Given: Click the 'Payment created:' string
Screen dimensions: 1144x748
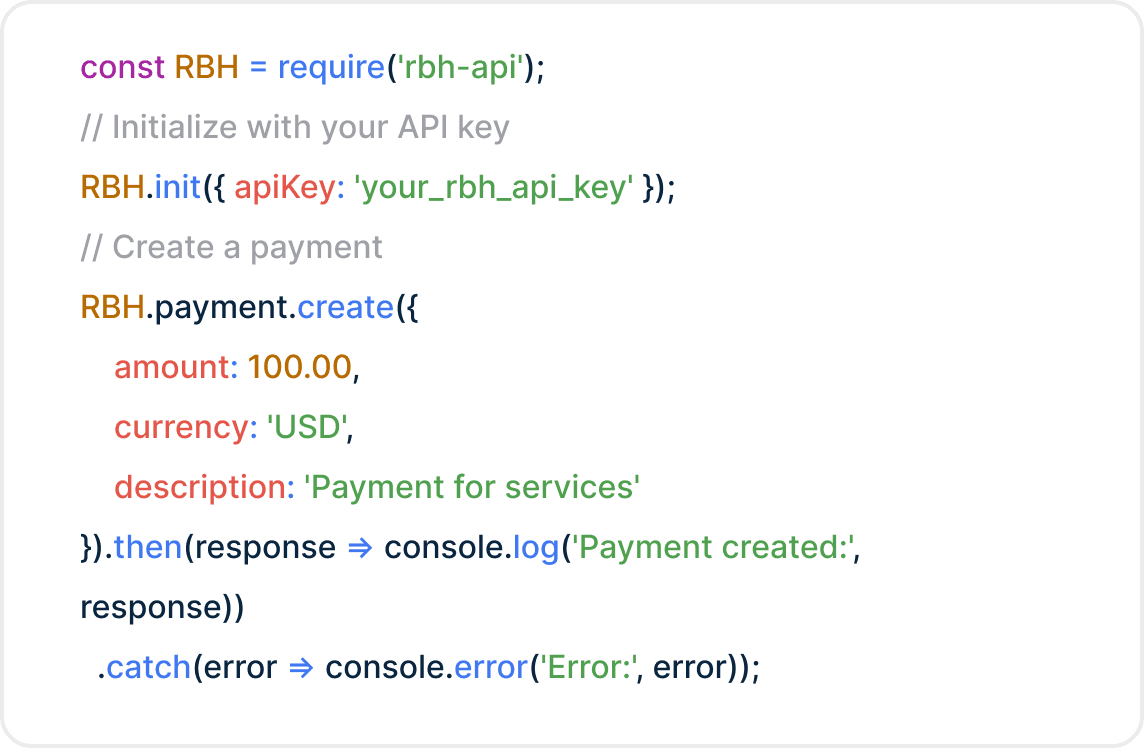Looking at the screenshot, I should pyautogui.click(x=710, y=548).
